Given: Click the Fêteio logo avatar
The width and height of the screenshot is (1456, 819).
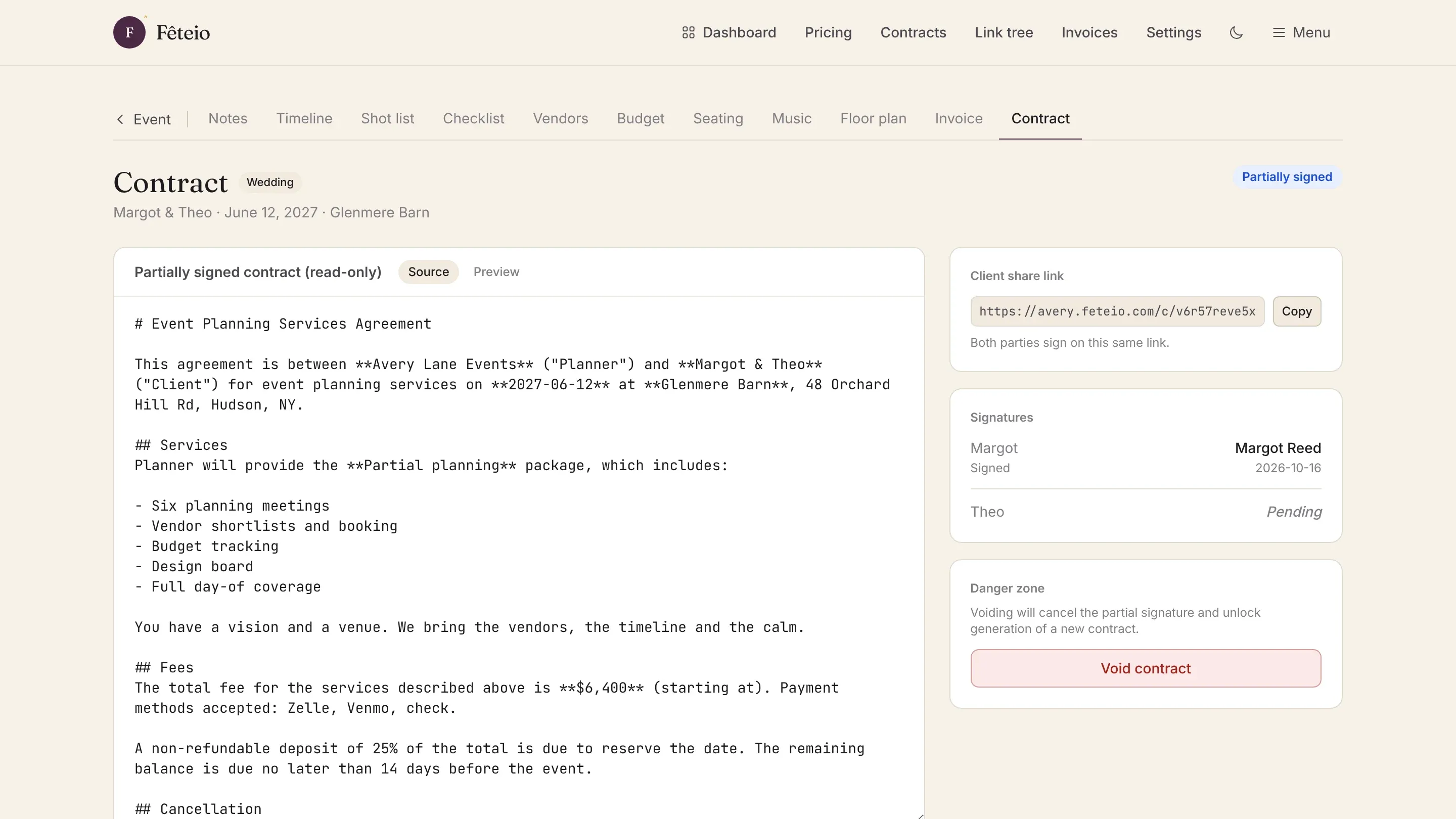Looking at the screenshot, I should tap(129, 32).
